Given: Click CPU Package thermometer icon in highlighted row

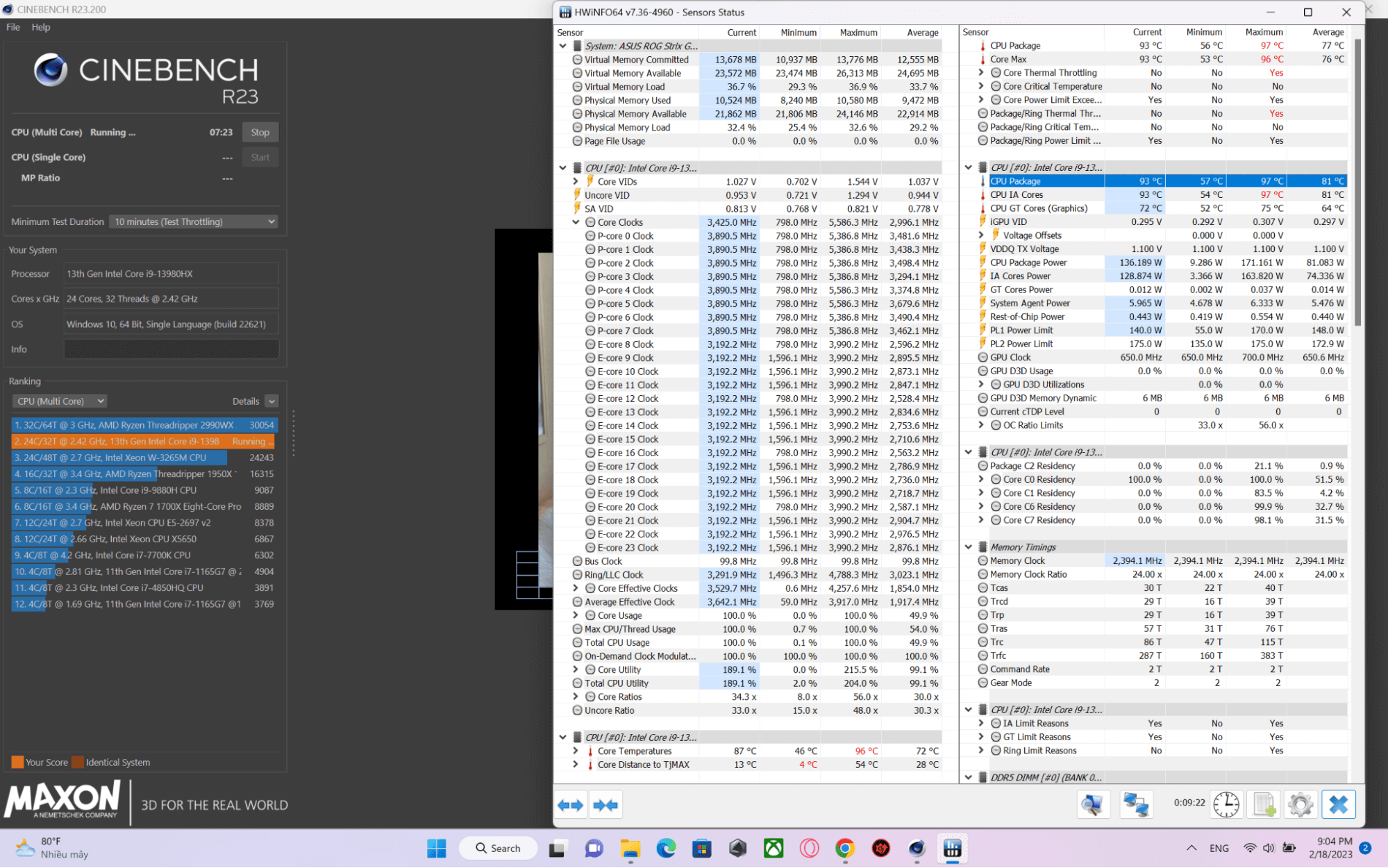Looking at the screenshot, I should tap(982, 181).
